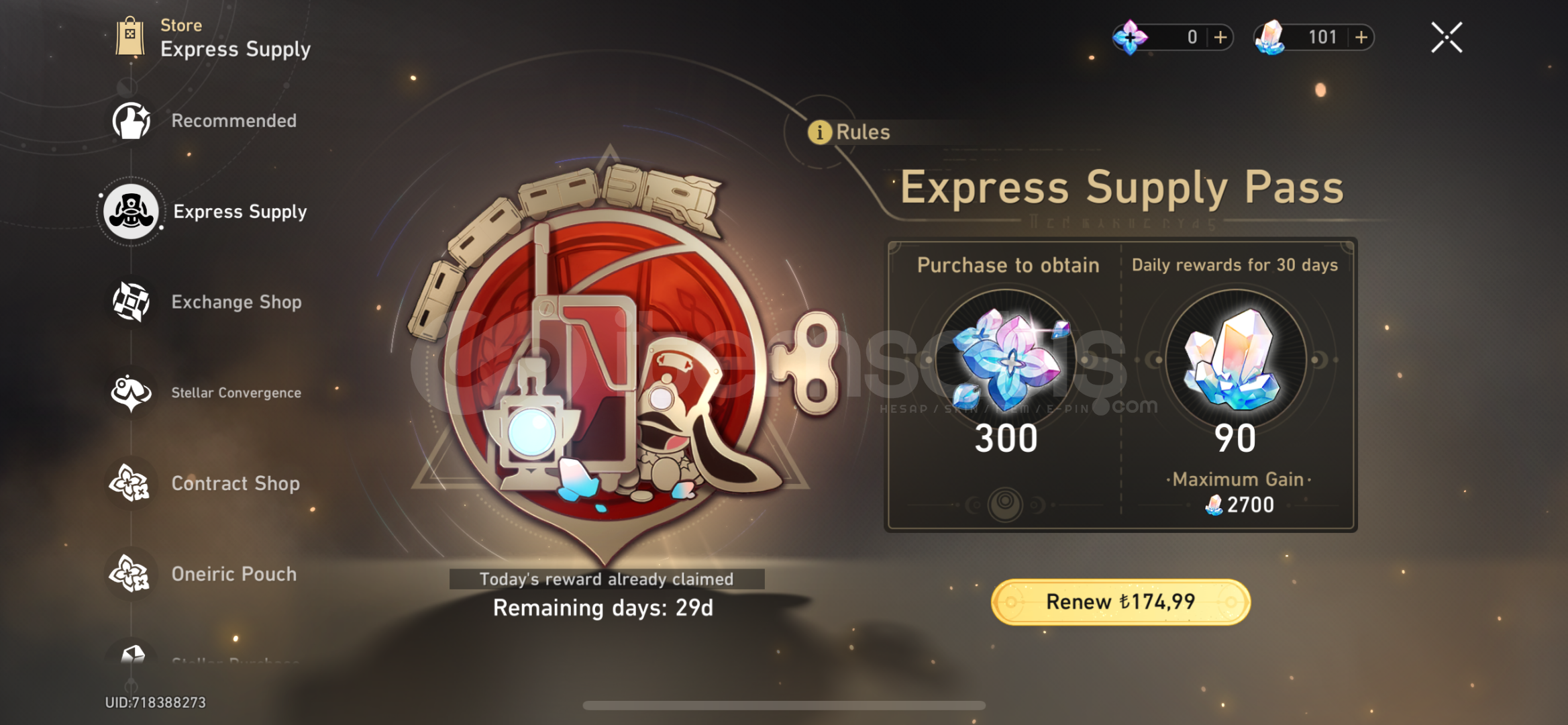Click the Store shopping bag icon
1568x725 pixels.
[x=130, y=37]
